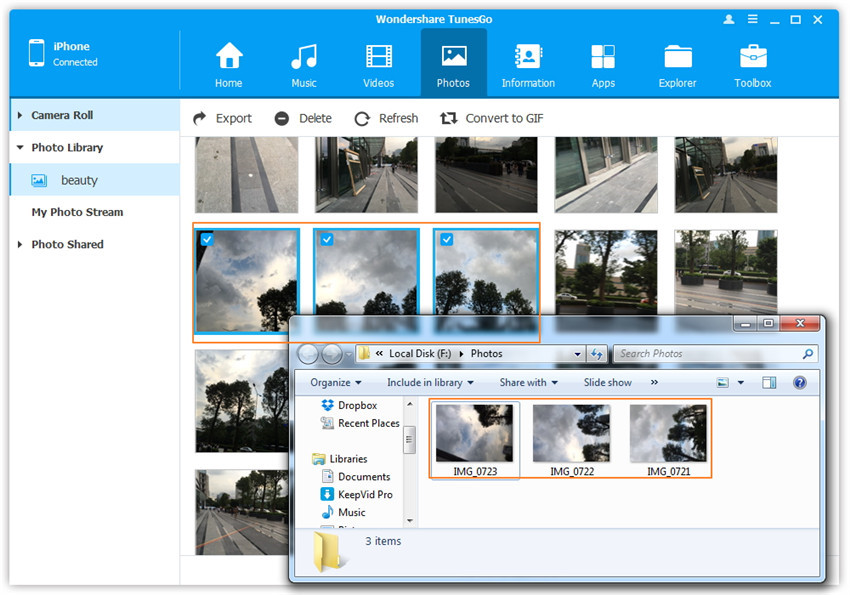Open Music library in navigation pane
This screenshot has width=850, height=595.
tap(344, 513)
